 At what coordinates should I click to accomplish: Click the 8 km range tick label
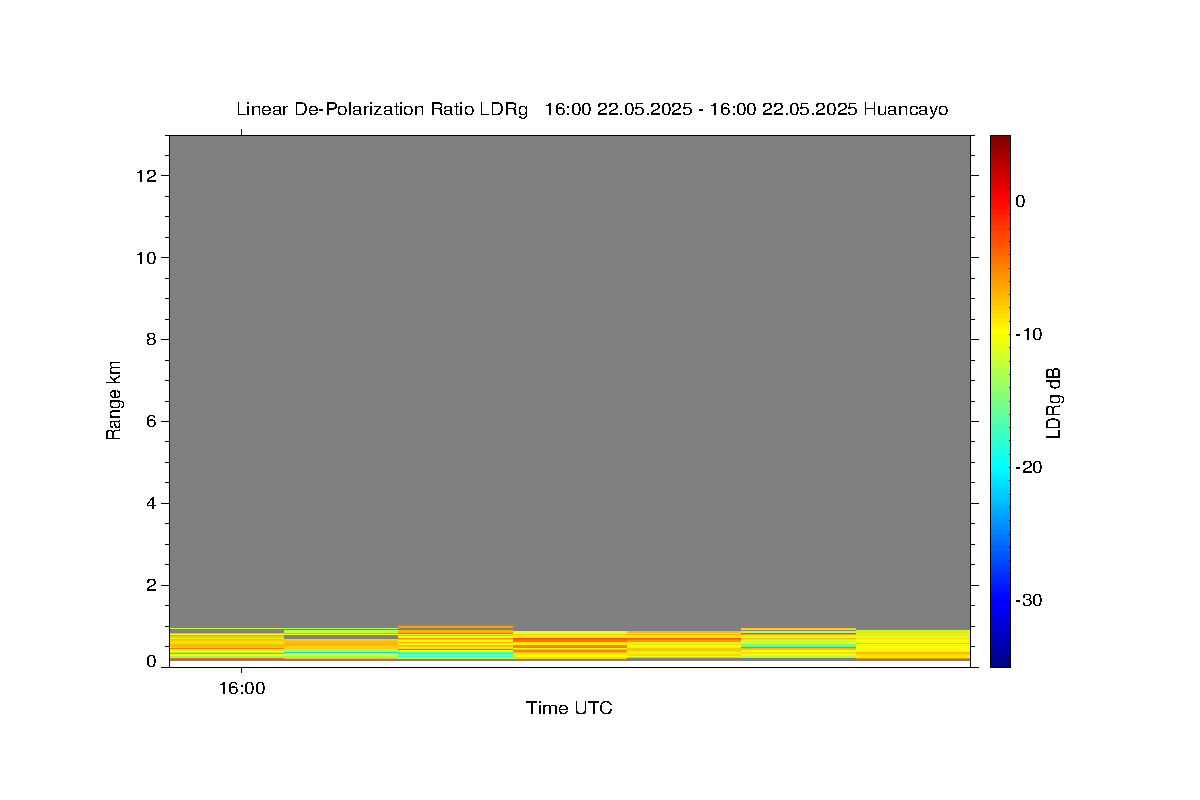pyautogui.click(x=154, y=340)
